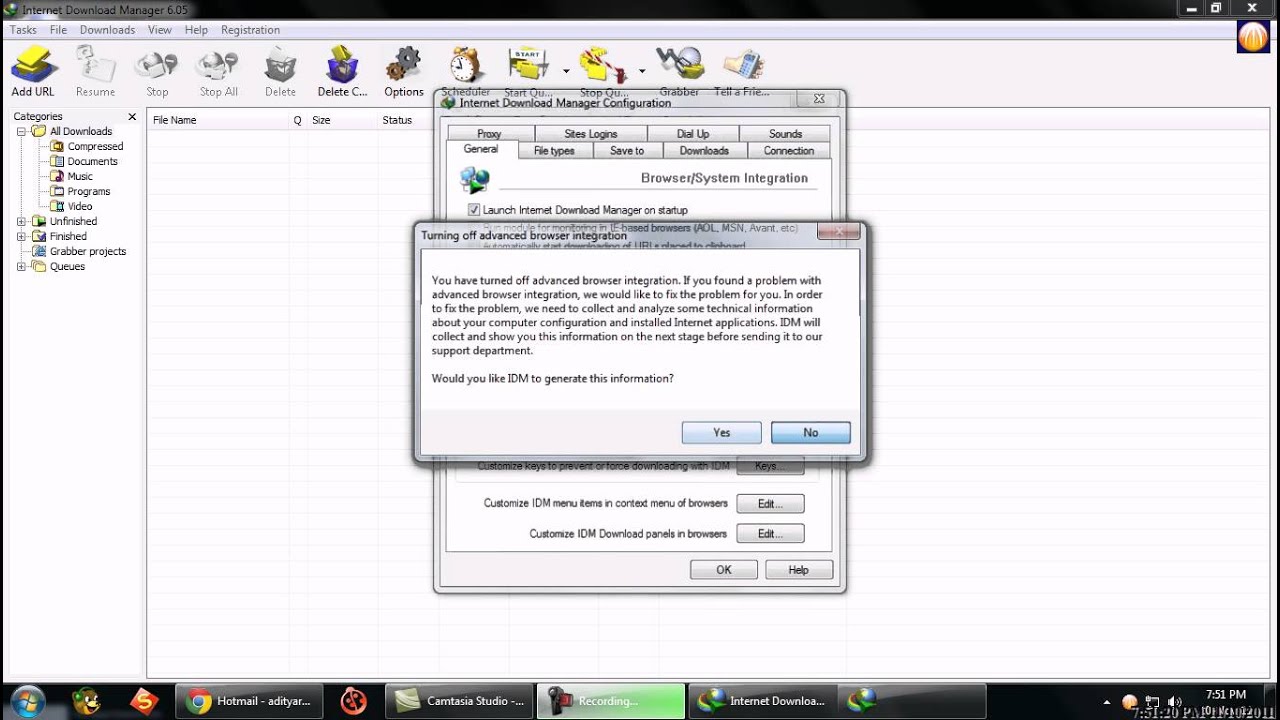Image resolution: width=1280 pixels, height=720 pixels.
Task: Switch to the Sites Logins tab
Action: tap(591, 134)
